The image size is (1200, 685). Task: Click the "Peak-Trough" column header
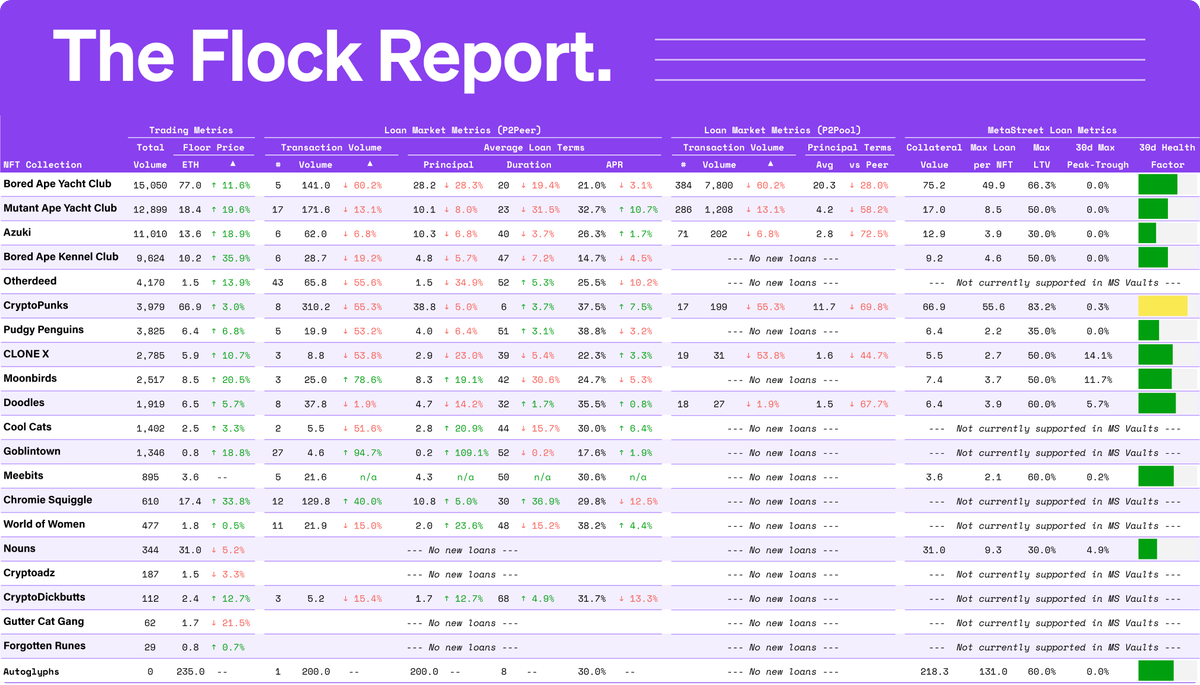coord(1097,165)
